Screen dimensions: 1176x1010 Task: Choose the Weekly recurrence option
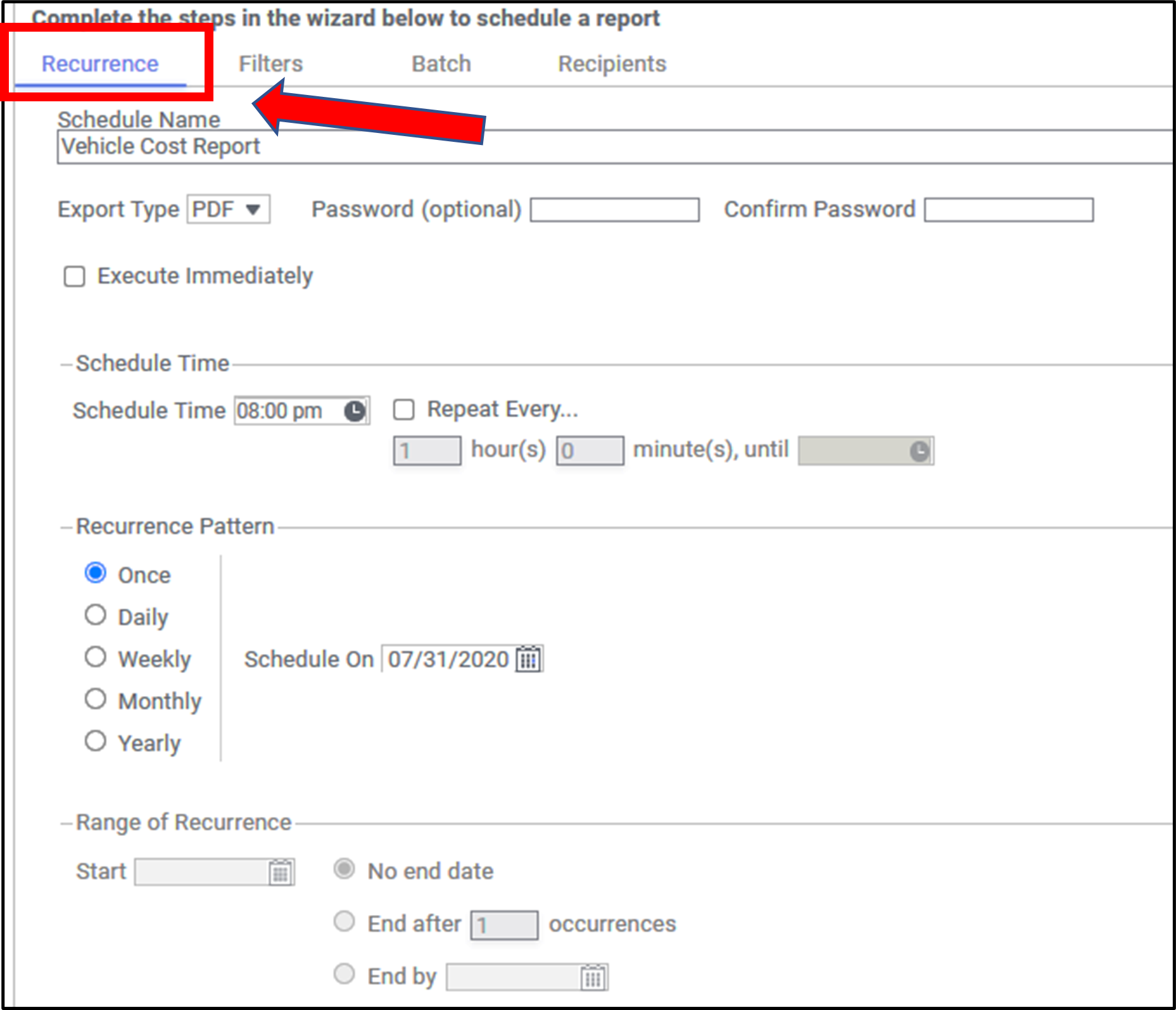pyautogui.click(x=96, y=657)
